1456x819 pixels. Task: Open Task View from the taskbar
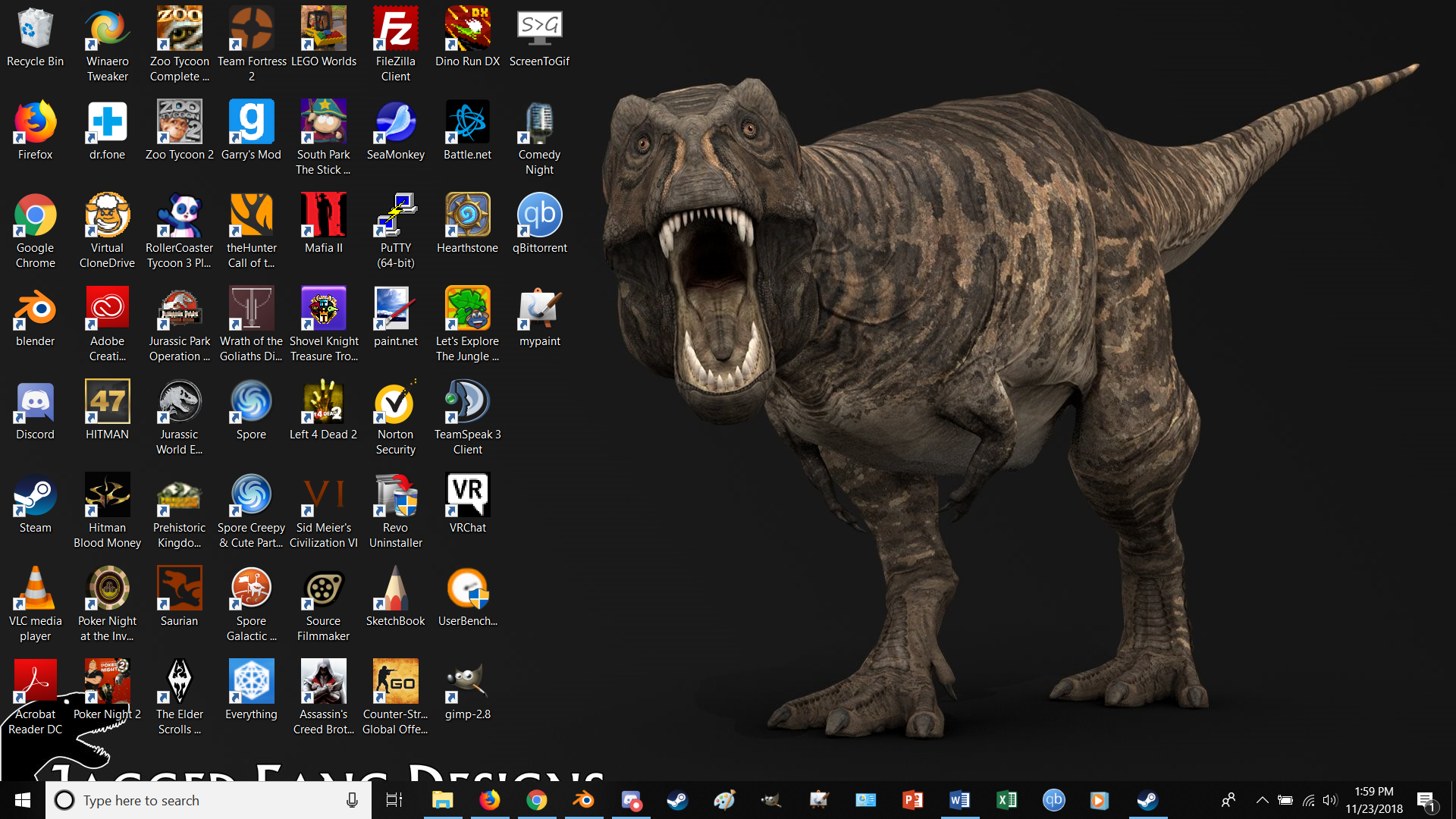click(394, 800)
